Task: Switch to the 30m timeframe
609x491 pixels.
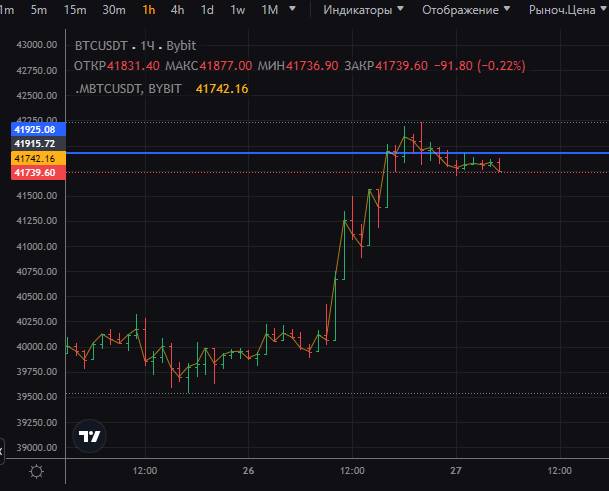Action: pos(114,10)
